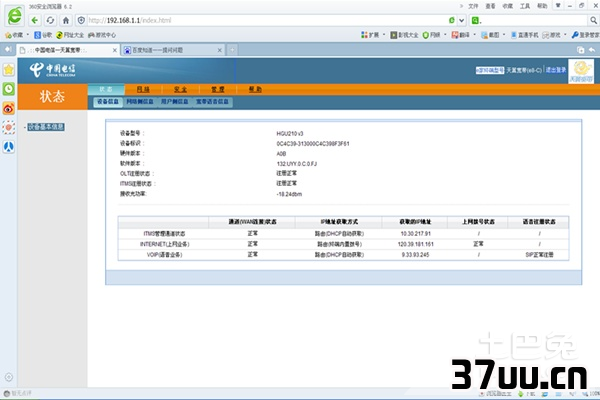Expand the 网银 dropdown arrow

pyautogui.click(x=445, y=35)
